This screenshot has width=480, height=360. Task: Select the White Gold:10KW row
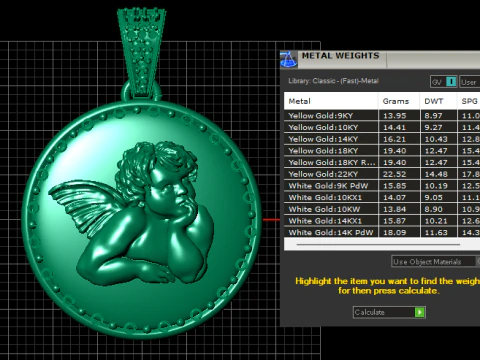(x=382, y=209)
